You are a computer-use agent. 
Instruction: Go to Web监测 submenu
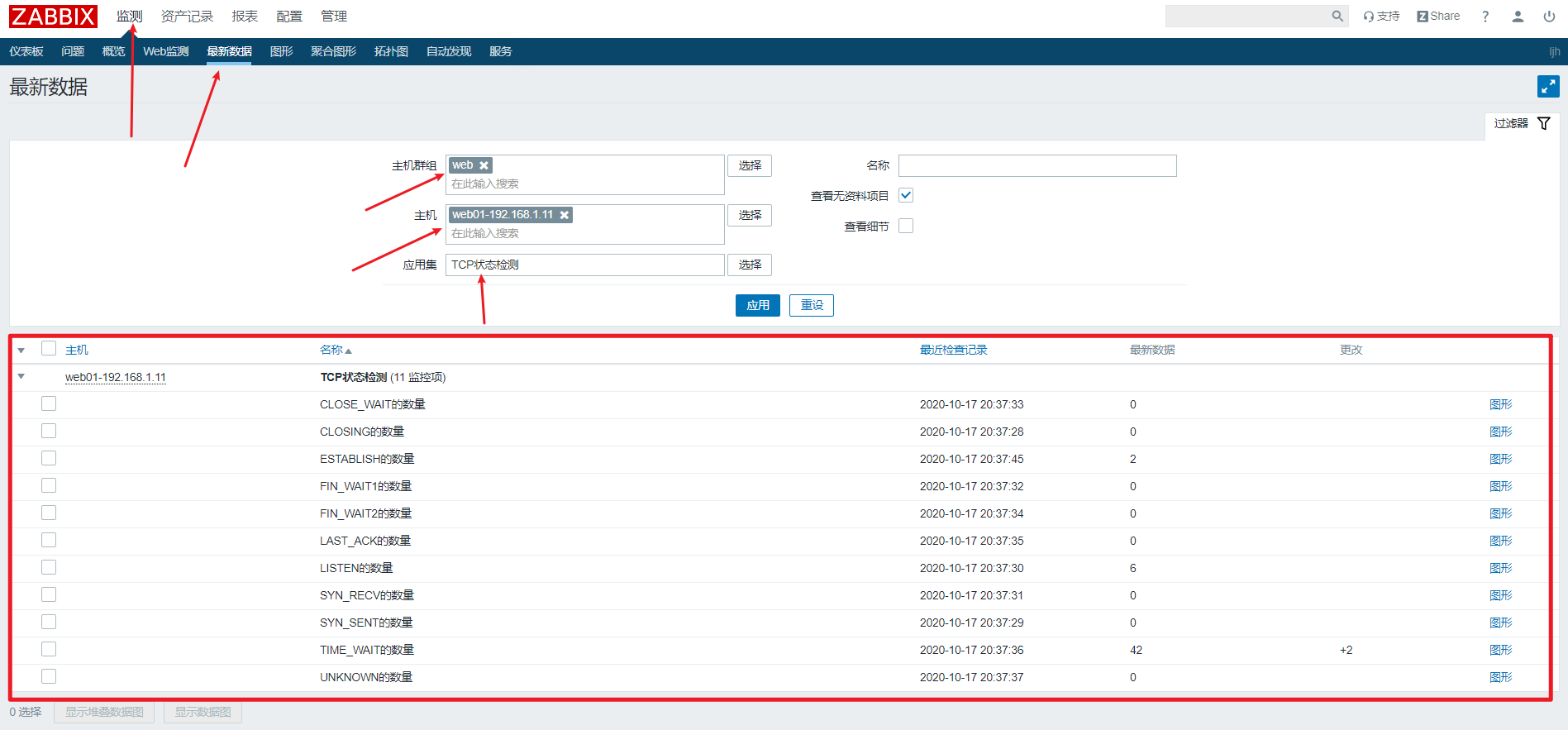click(166, 51)
